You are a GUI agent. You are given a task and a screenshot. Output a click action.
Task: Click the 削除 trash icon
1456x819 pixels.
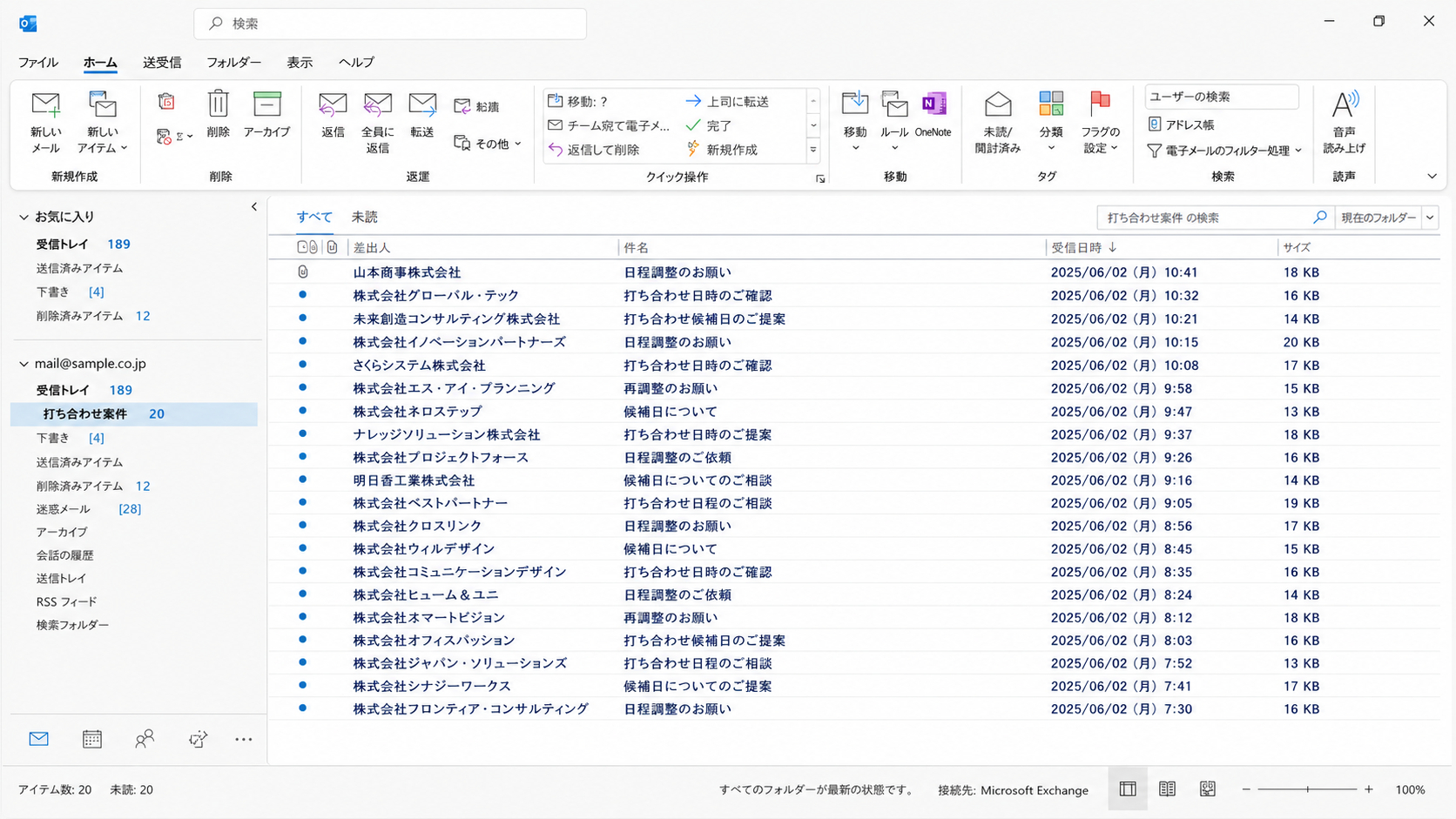tap(218, 104)
